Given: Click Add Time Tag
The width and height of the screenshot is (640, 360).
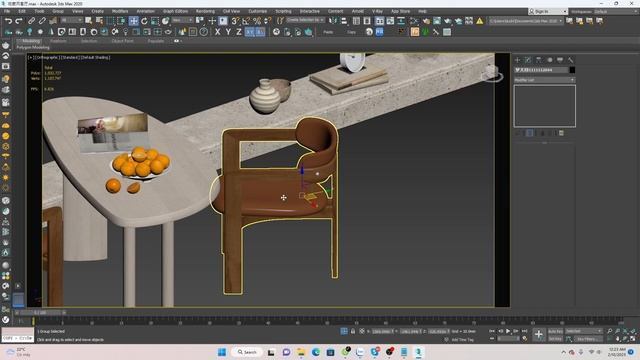Looking at the screenshot, I should [x=462, y=340].
